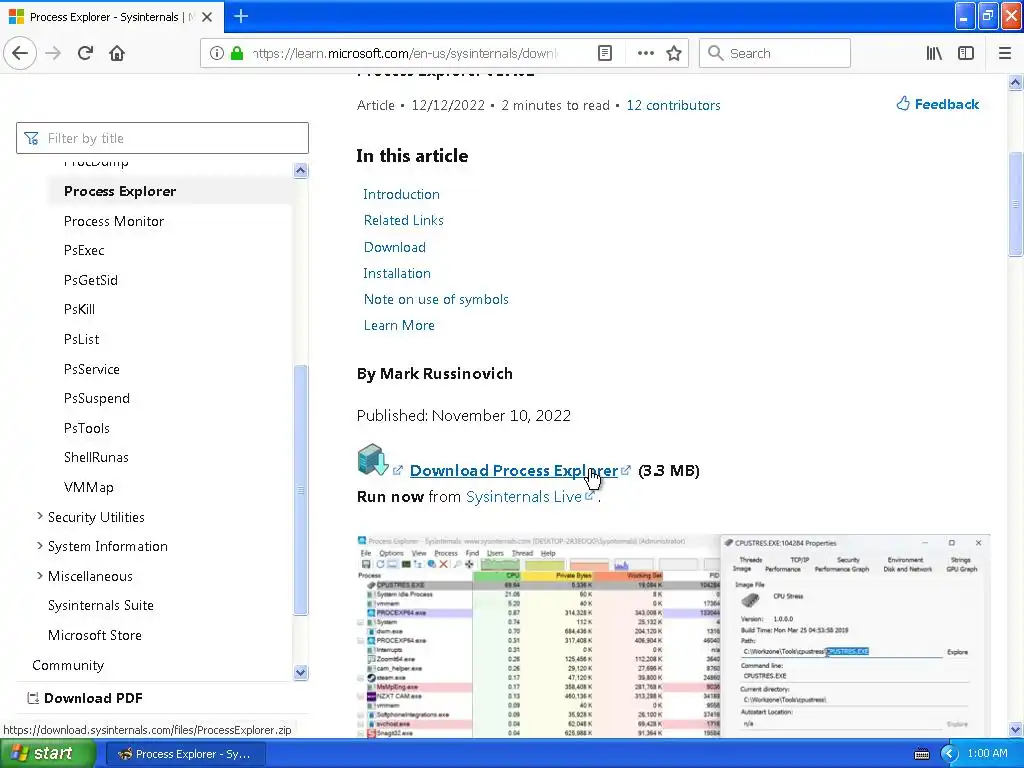The height and width of the screenshot is (768, 1024).
Task: Open the Library icon in toolbar
Action: [934, 53]
